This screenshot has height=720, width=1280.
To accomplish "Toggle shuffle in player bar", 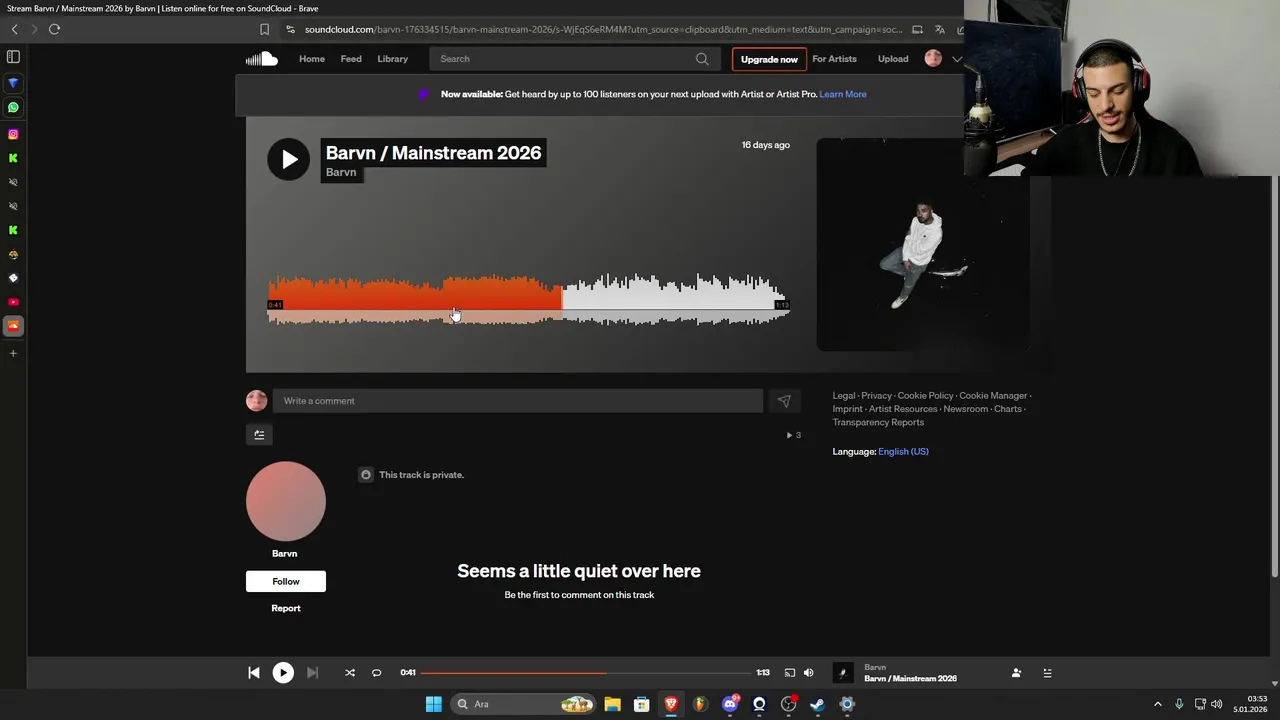I will click(350, 673).
